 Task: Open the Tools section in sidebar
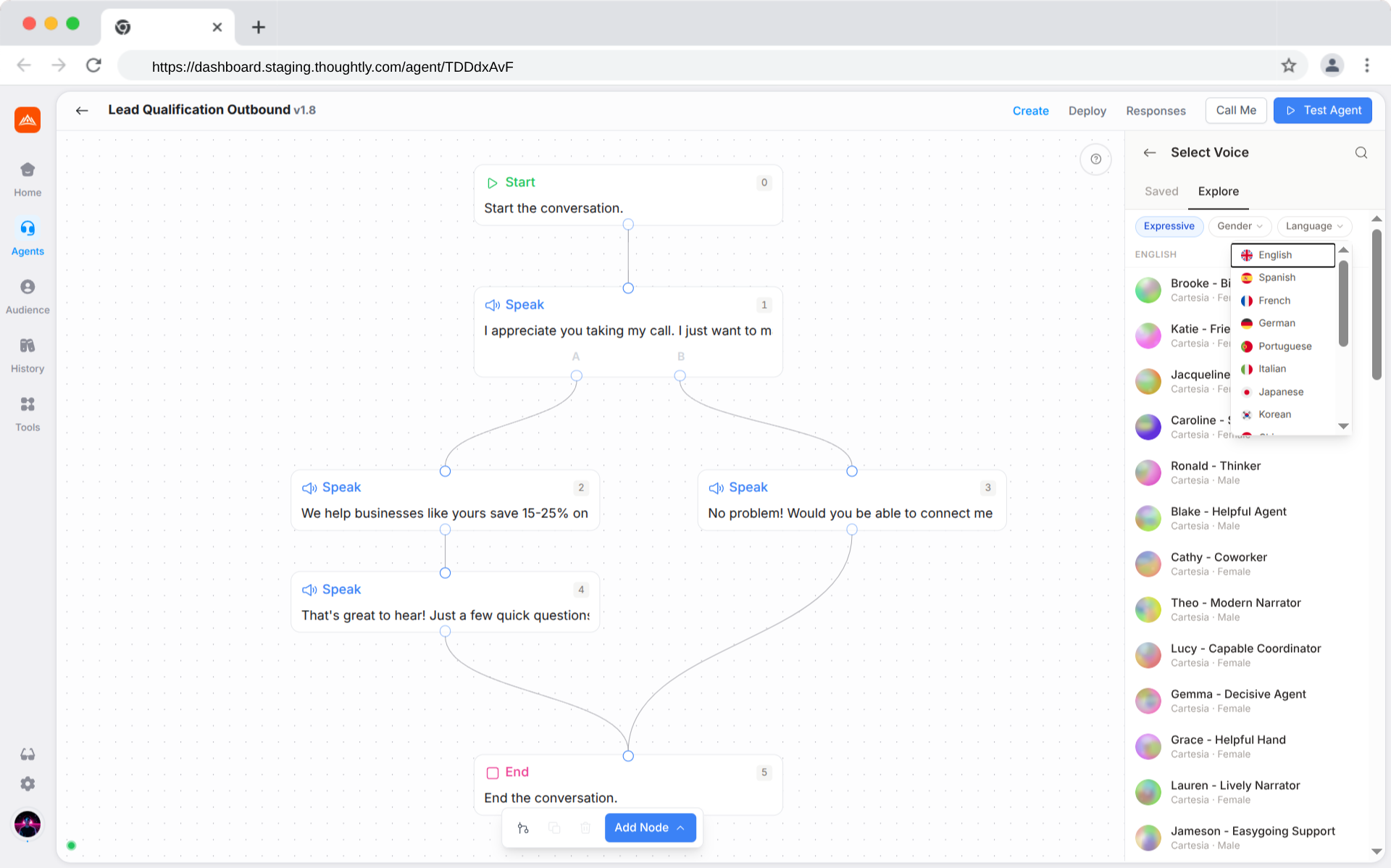click(x=28, y=412)
